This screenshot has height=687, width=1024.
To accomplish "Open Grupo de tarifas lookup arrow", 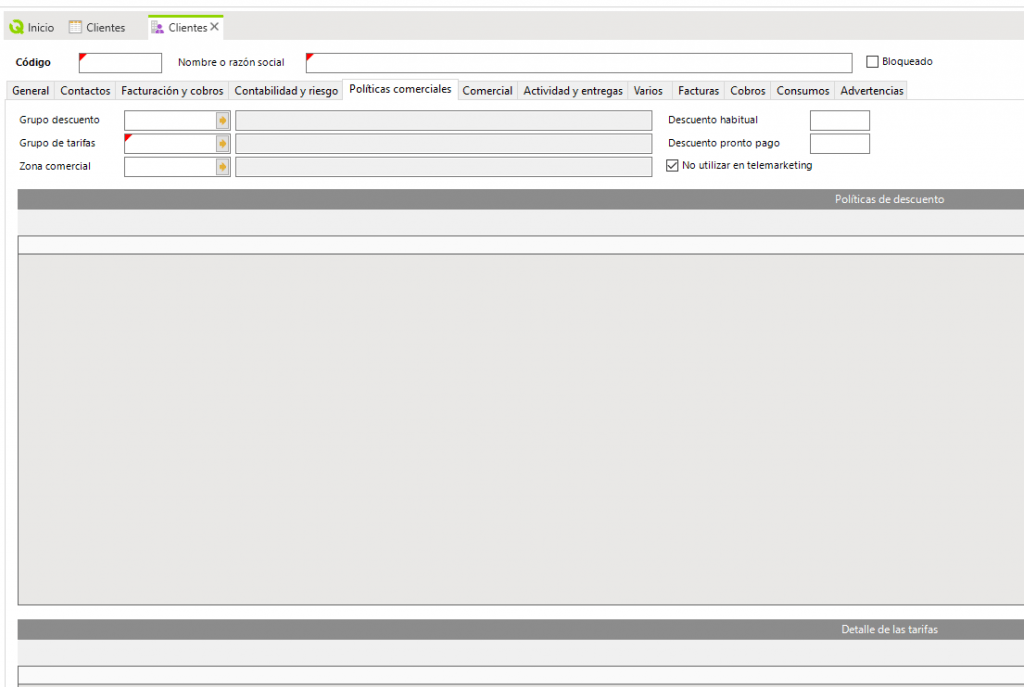I will (223, 144).
